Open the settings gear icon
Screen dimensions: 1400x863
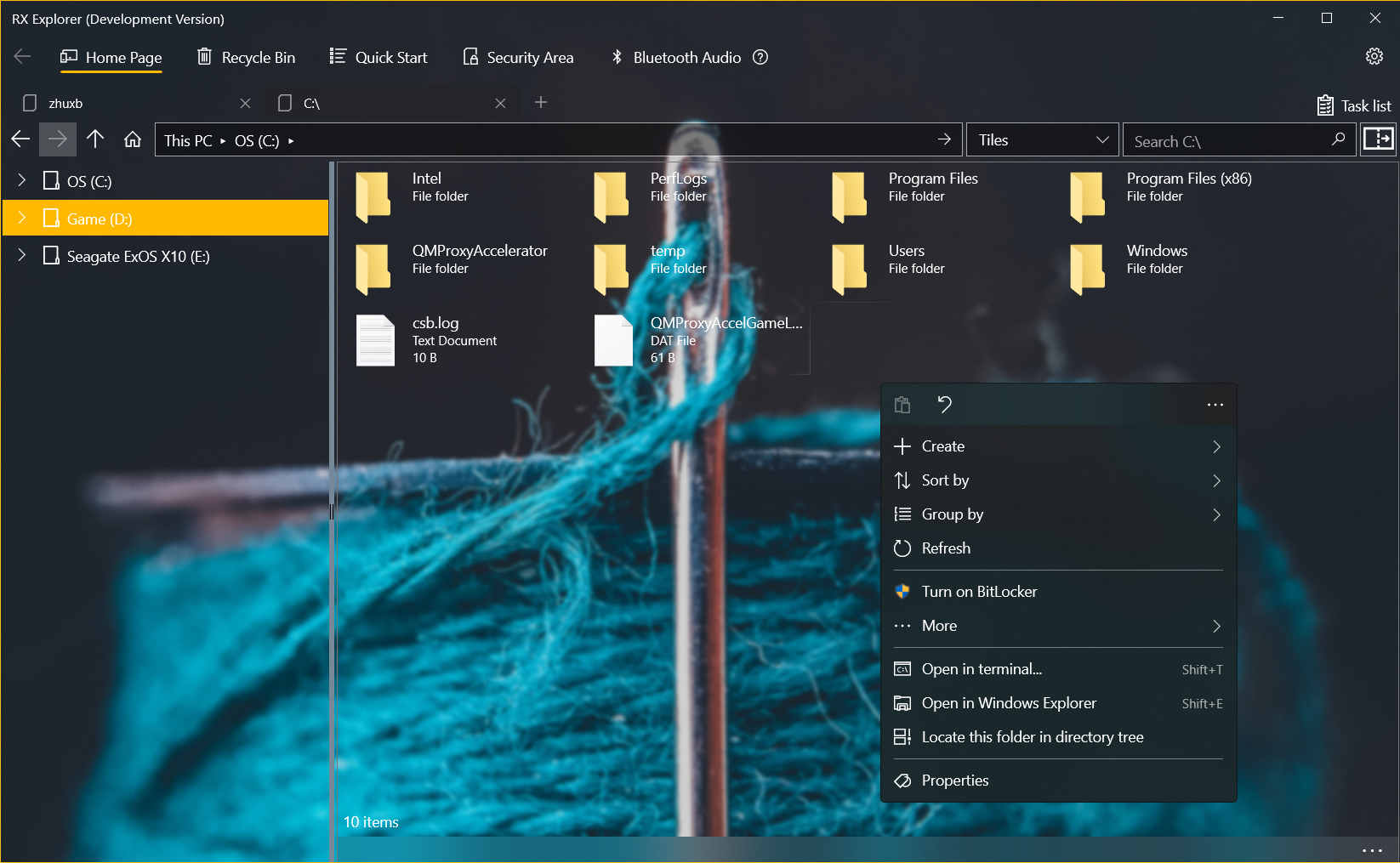click(1374, 56)
